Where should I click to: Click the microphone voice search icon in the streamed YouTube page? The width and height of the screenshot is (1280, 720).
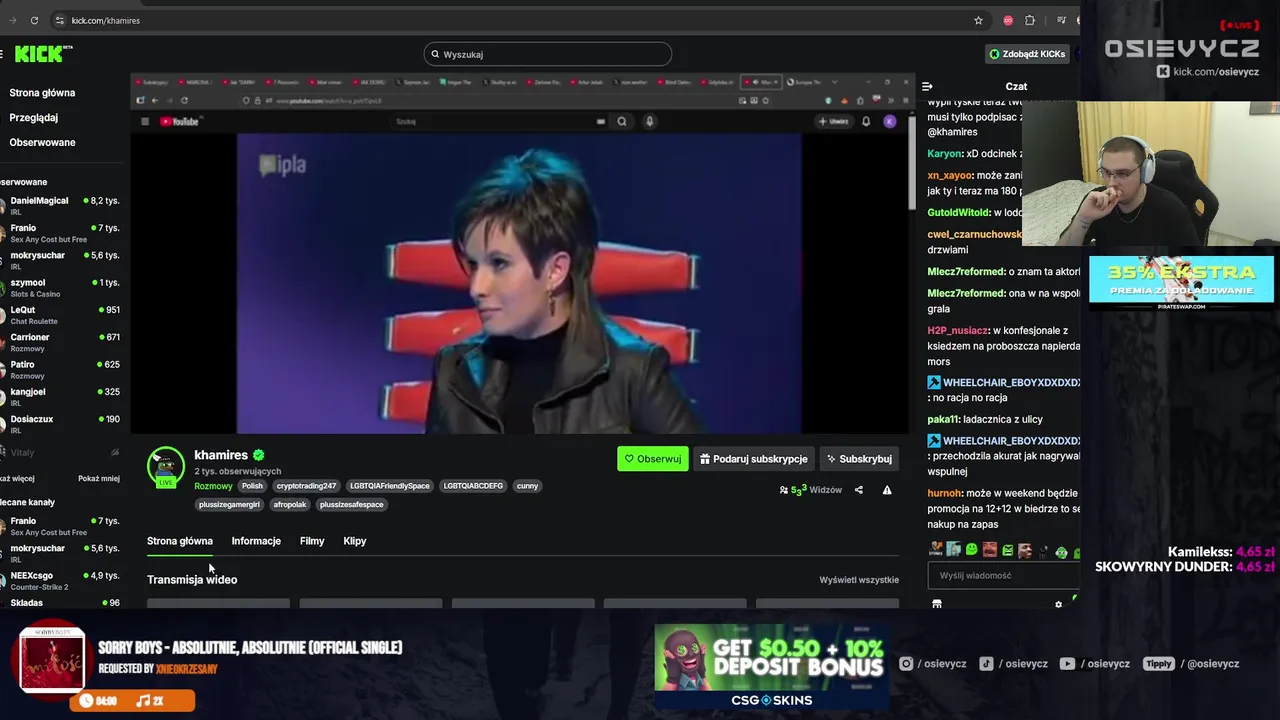pos(649,122)
